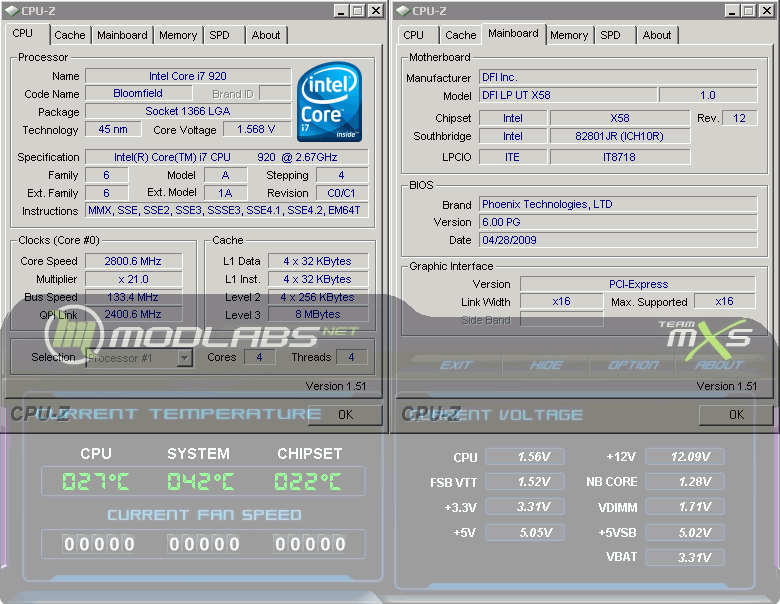Screen dimensions: 780x604
Task: Click Chipset model value X58
Action: tap(620, 118)
